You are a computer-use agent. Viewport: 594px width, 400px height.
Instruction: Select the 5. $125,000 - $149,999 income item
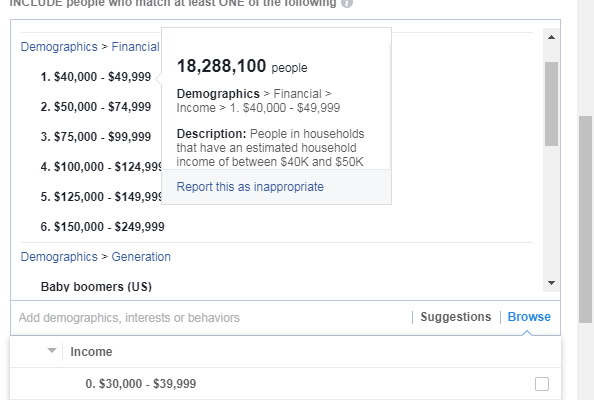coord(101,197)
